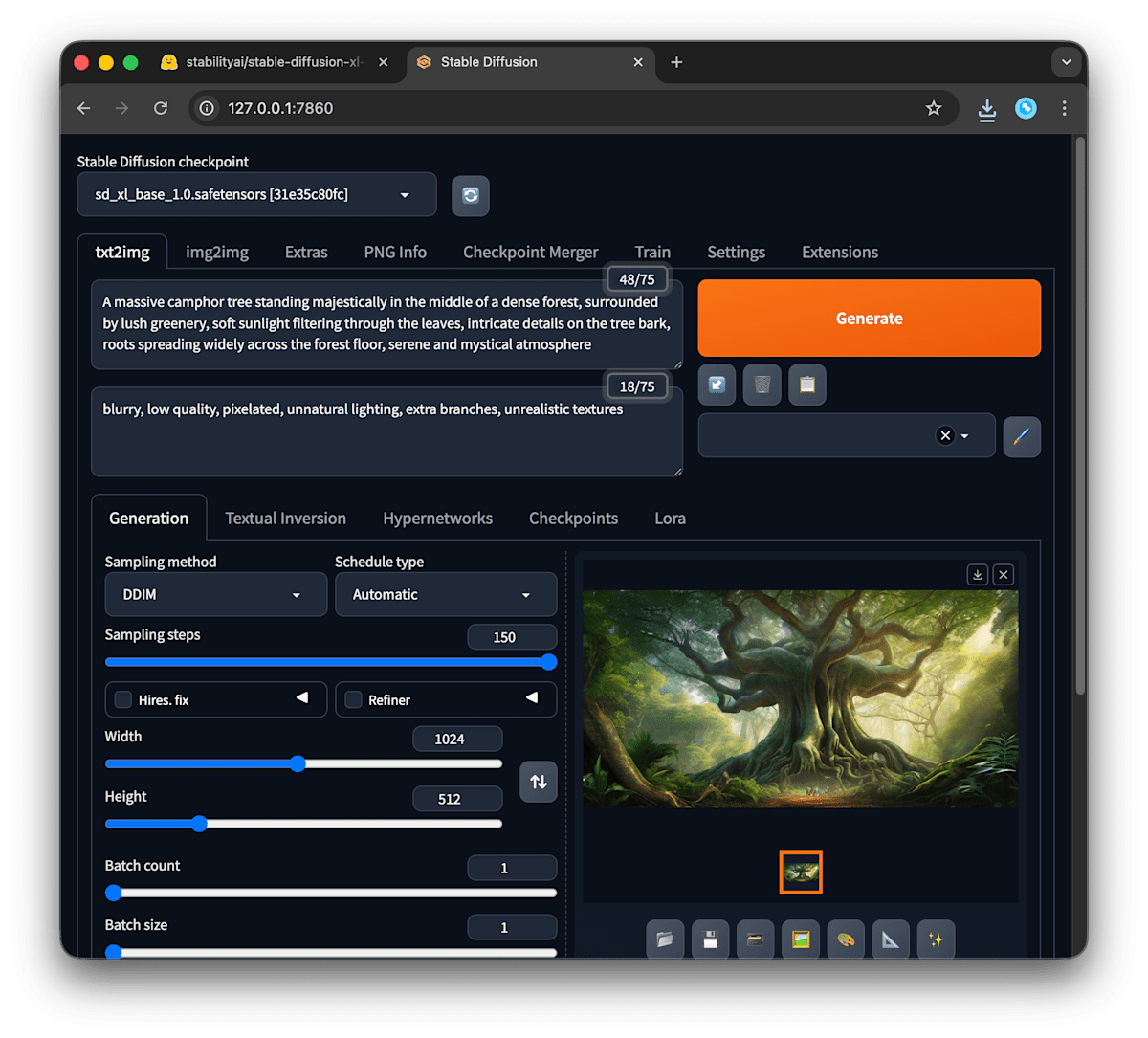The width and height of the screenshot is (1148, 1038).
Task: Click the Width slider handle
Action: [x=298, y=763]
